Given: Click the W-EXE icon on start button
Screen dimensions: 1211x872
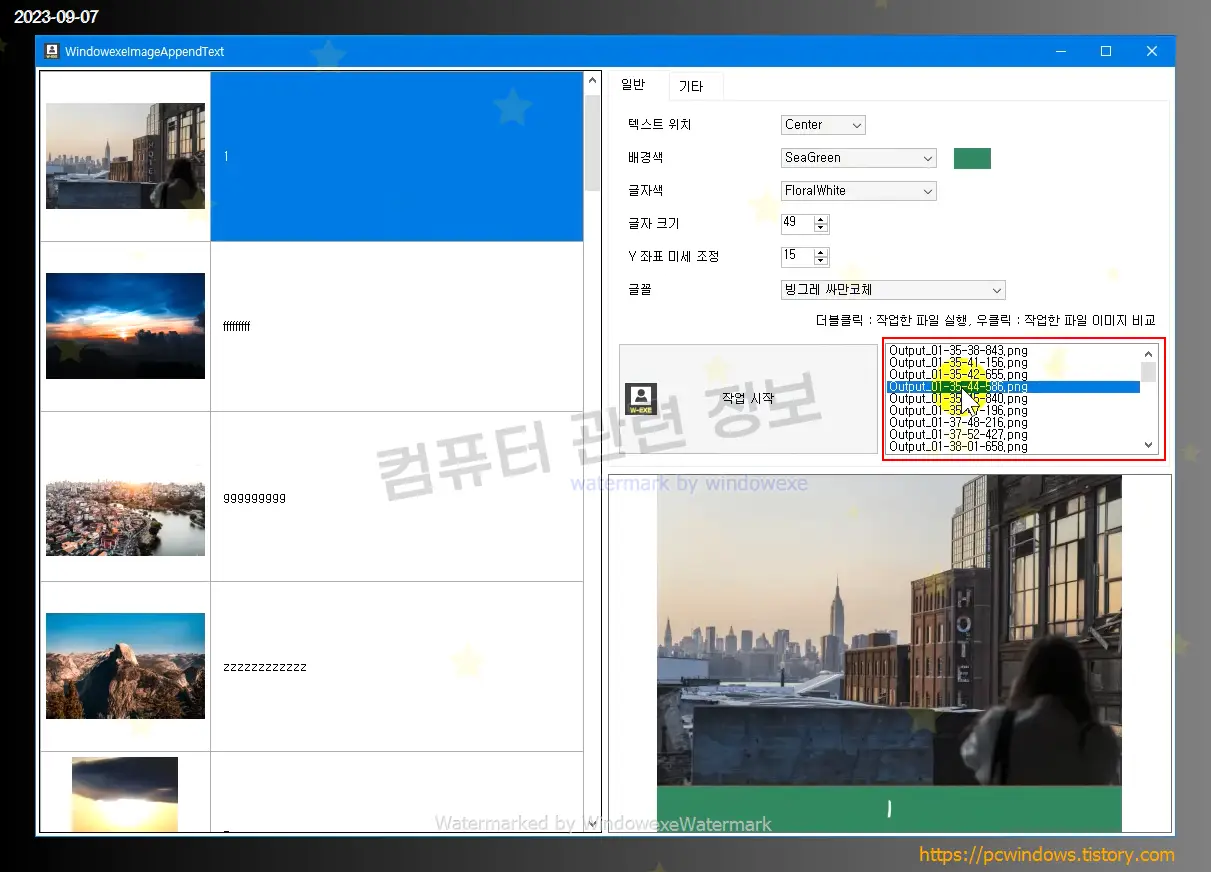Looking at the screenshot, I should [x=641, y=399].
